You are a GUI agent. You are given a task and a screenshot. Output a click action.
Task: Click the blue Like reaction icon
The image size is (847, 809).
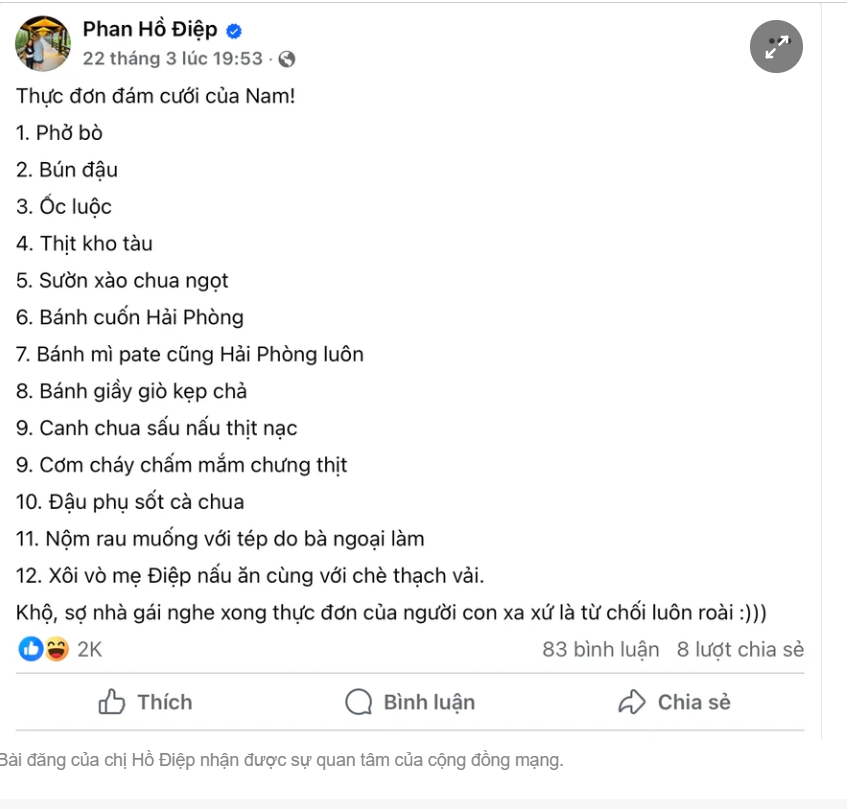point(32,650)
